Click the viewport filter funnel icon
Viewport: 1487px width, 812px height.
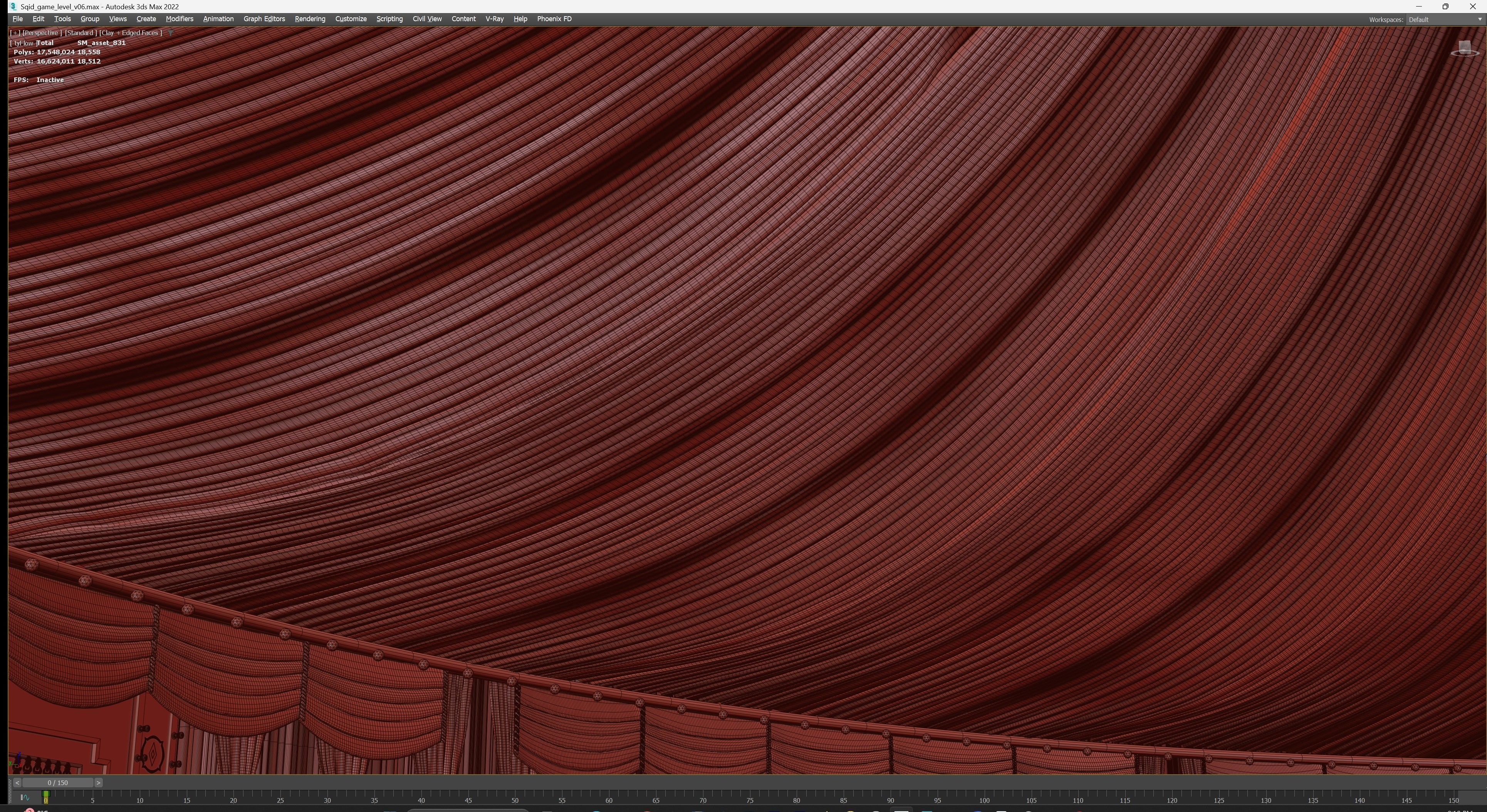tap(170, 33)
